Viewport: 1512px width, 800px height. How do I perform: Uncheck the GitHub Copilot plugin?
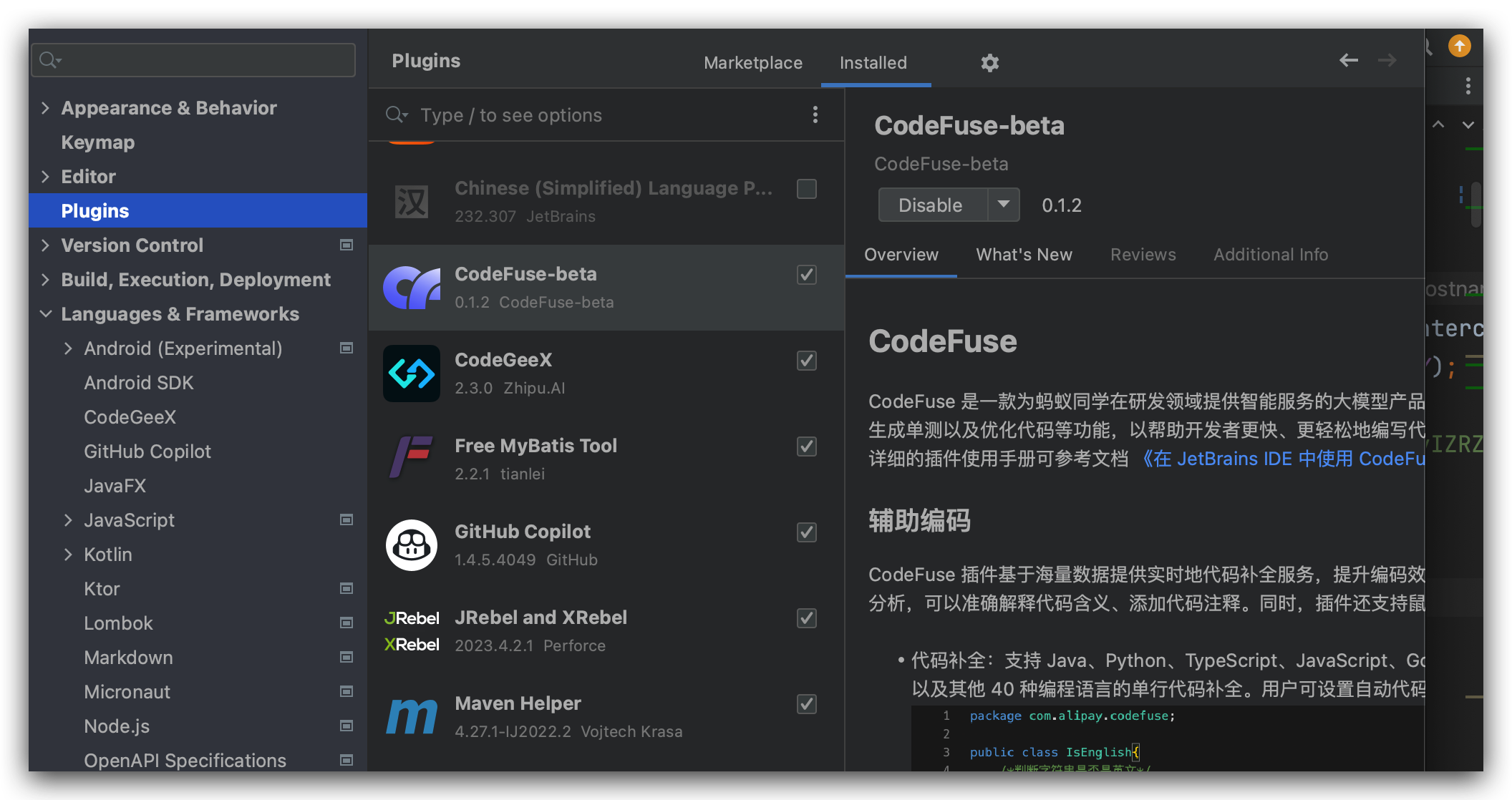coord(806,532)
